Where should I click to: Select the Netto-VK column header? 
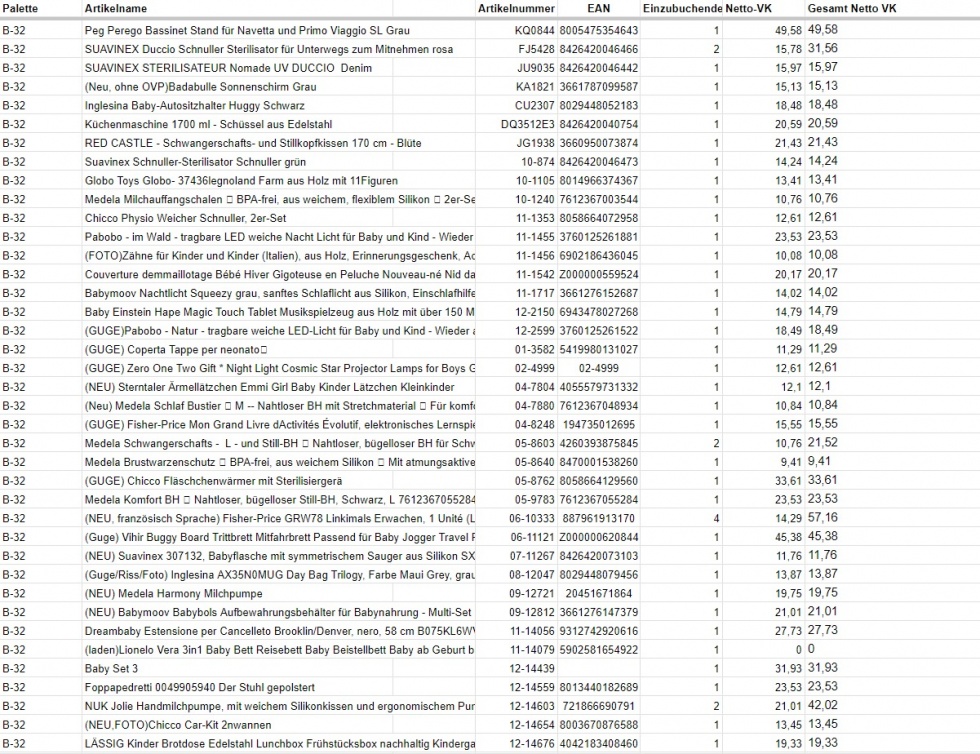tap(749, 9)
